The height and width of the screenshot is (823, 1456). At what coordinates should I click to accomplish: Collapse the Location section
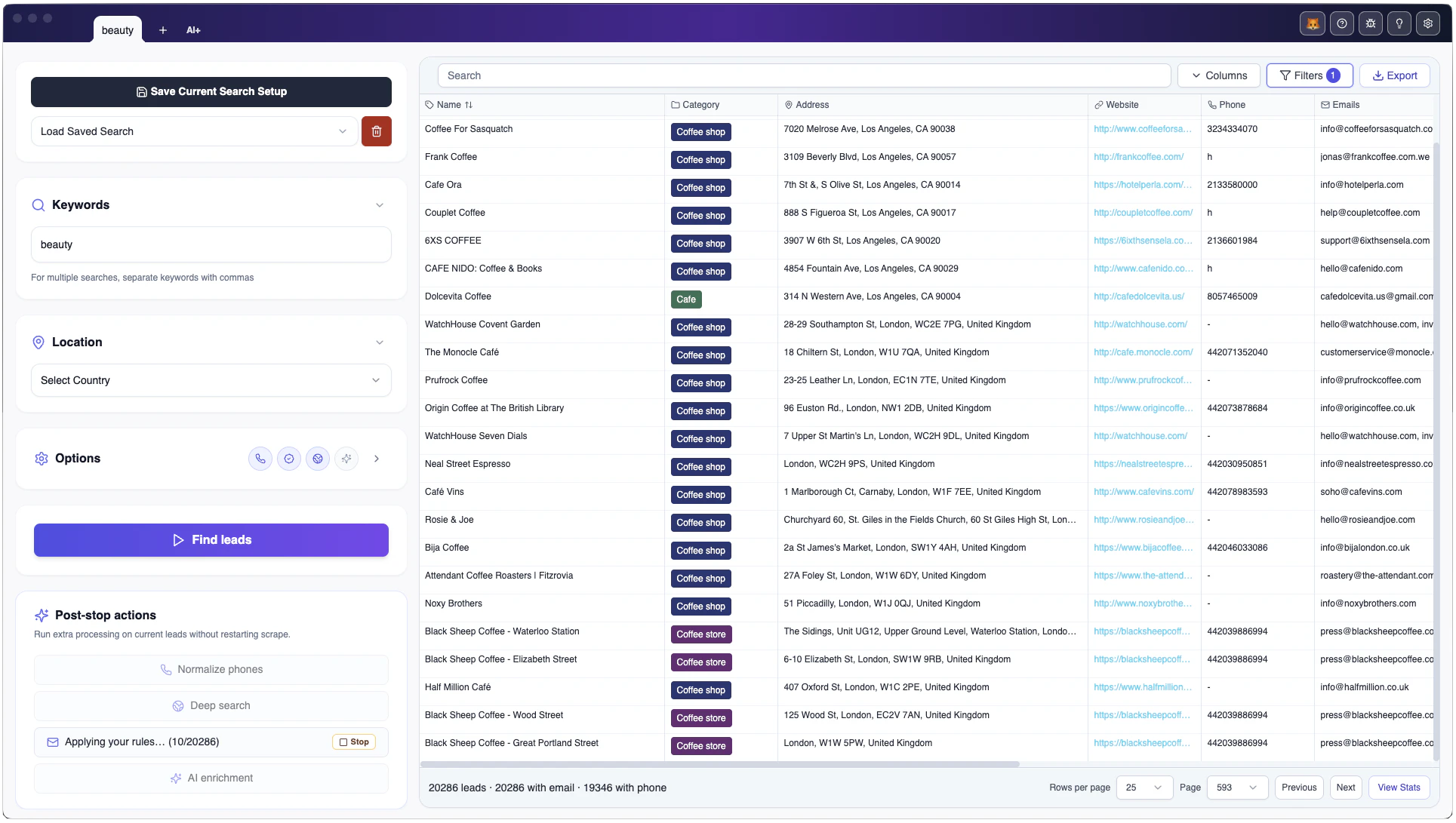(380, 342)
